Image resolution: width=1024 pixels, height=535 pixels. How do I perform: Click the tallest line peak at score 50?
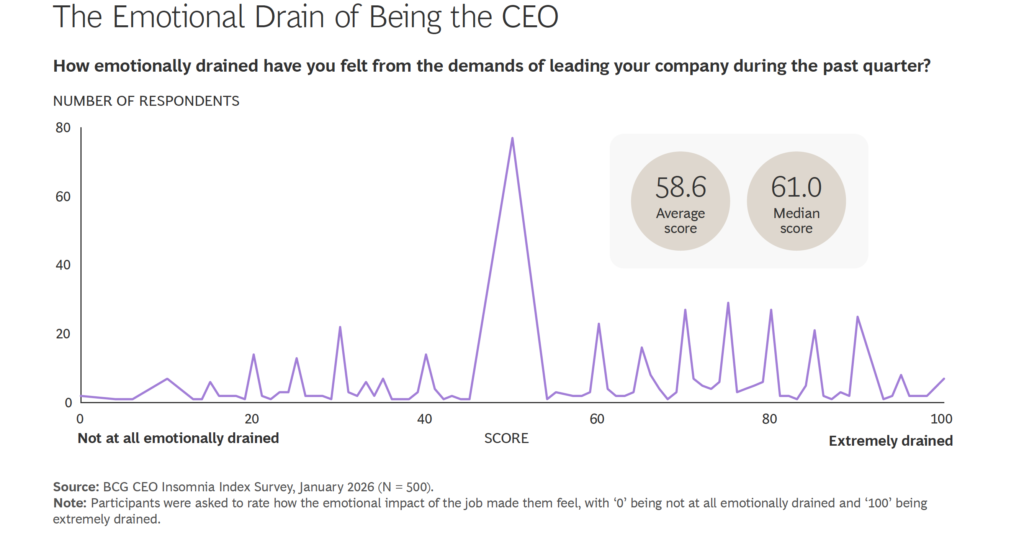click(512, 139)
